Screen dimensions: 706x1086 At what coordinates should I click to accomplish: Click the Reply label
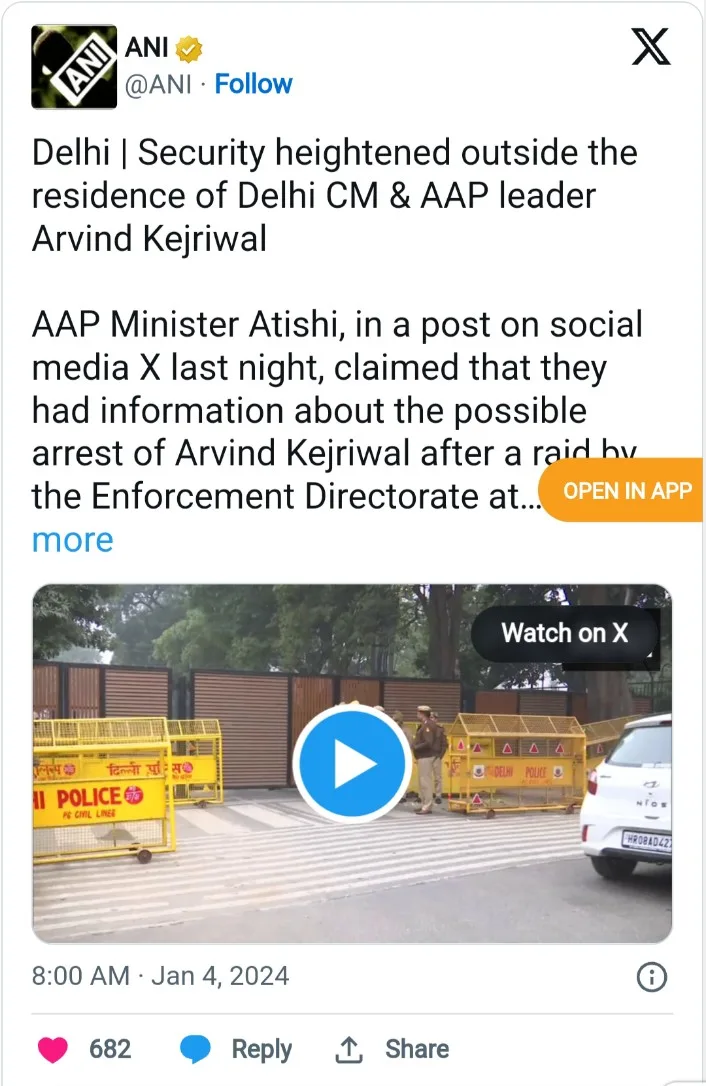(261, 1049)
